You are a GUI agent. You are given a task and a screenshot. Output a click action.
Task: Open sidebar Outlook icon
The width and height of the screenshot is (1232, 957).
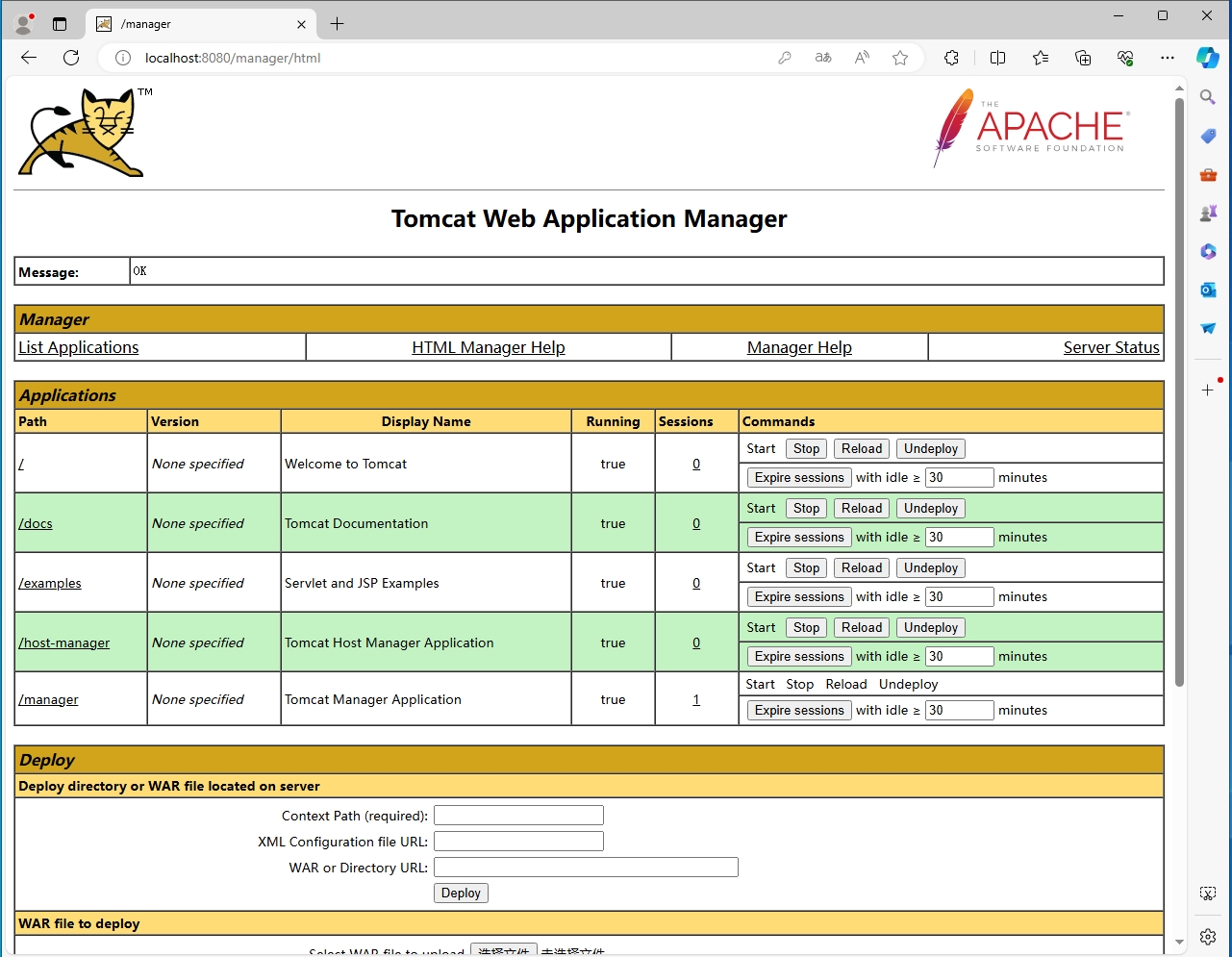[x=1208, y=290]
